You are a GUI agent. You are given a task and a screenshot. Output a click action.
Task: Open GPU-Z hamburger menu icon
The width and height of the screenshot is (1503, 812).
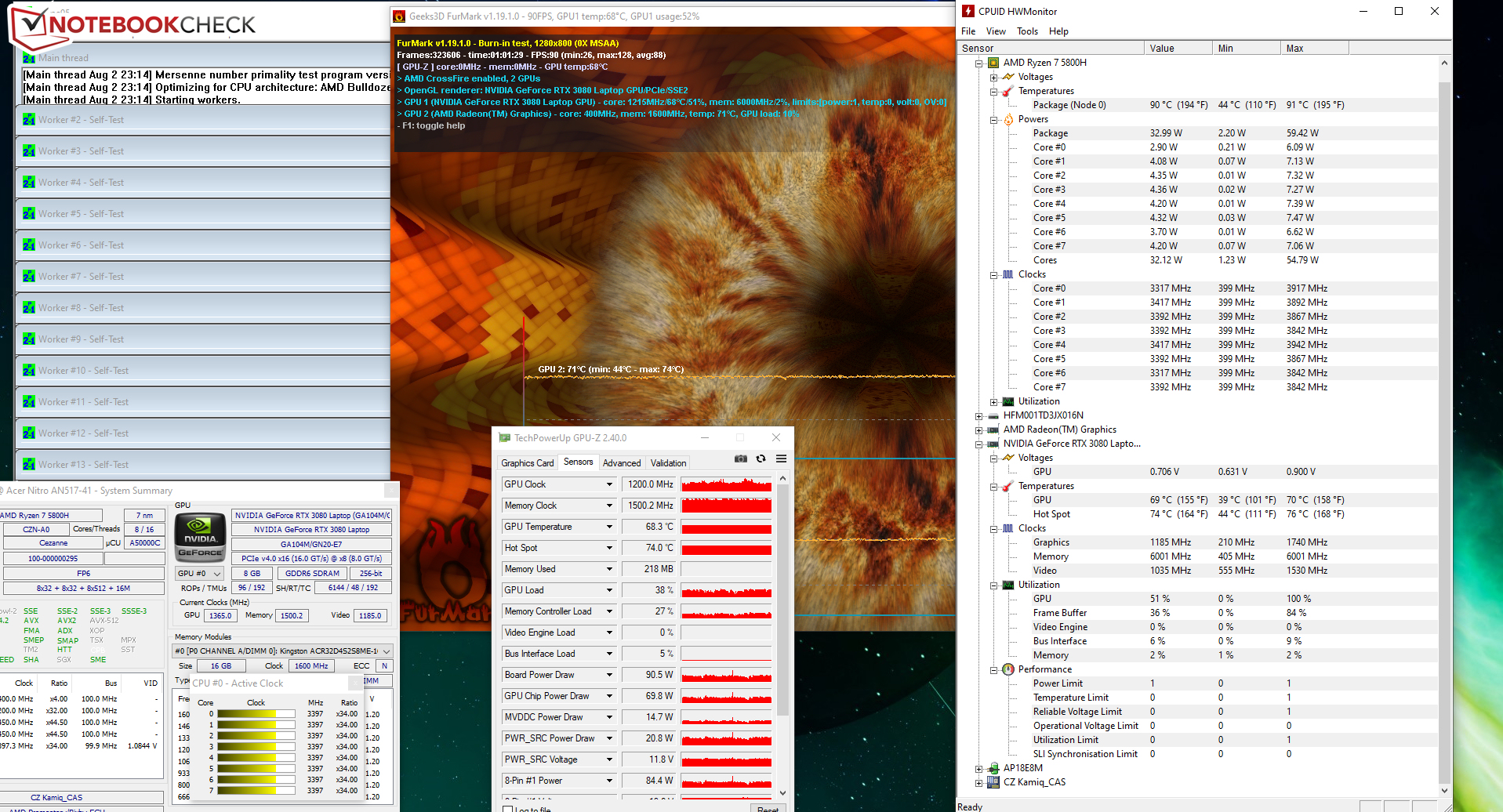pyautogui.click(x=781, y=459)
